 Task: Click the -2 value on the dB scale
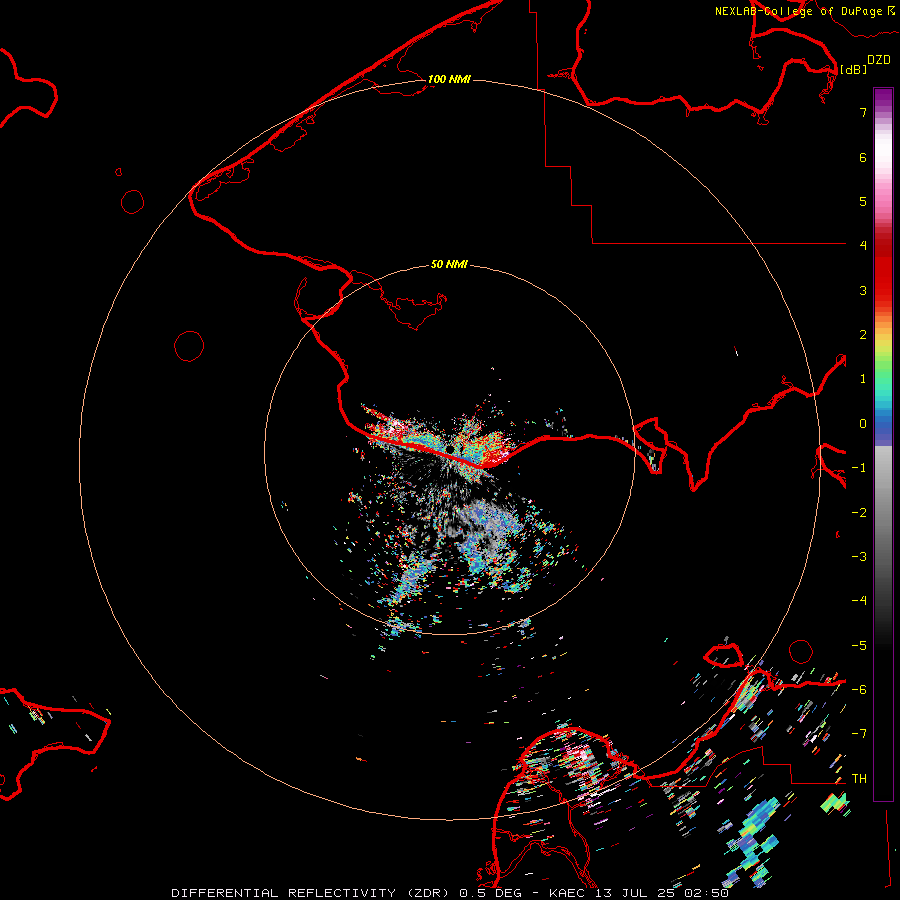pos(859,513)
